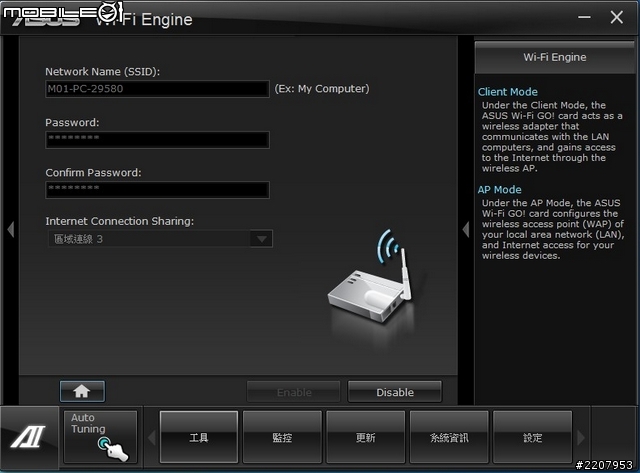This screenshot has width=640, height=473.
Task: Click the '(Ex: My Computer)' hint text
Action: pos(322,89)
